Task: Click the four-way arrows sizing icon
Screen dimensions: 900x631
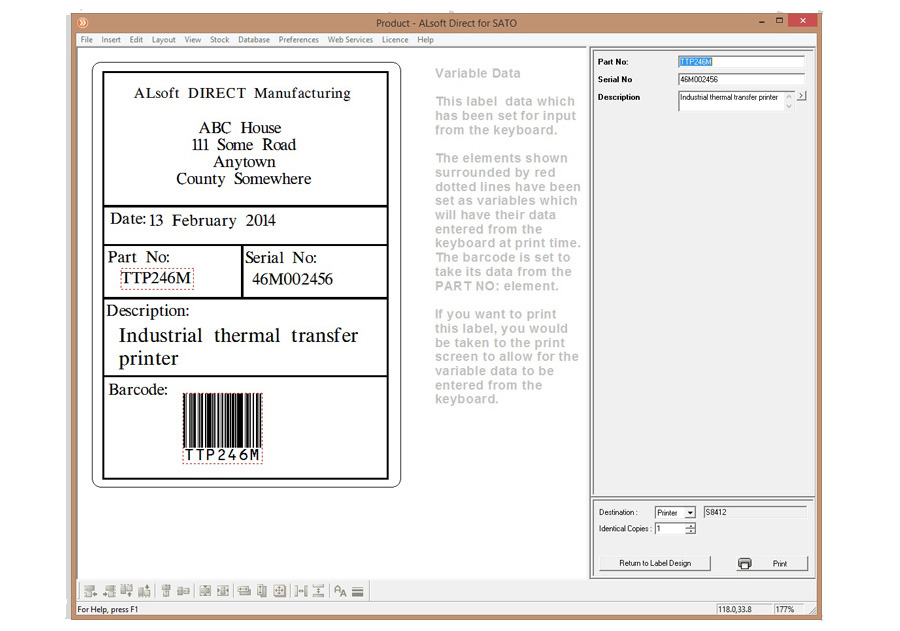Action: coord(280,591)
